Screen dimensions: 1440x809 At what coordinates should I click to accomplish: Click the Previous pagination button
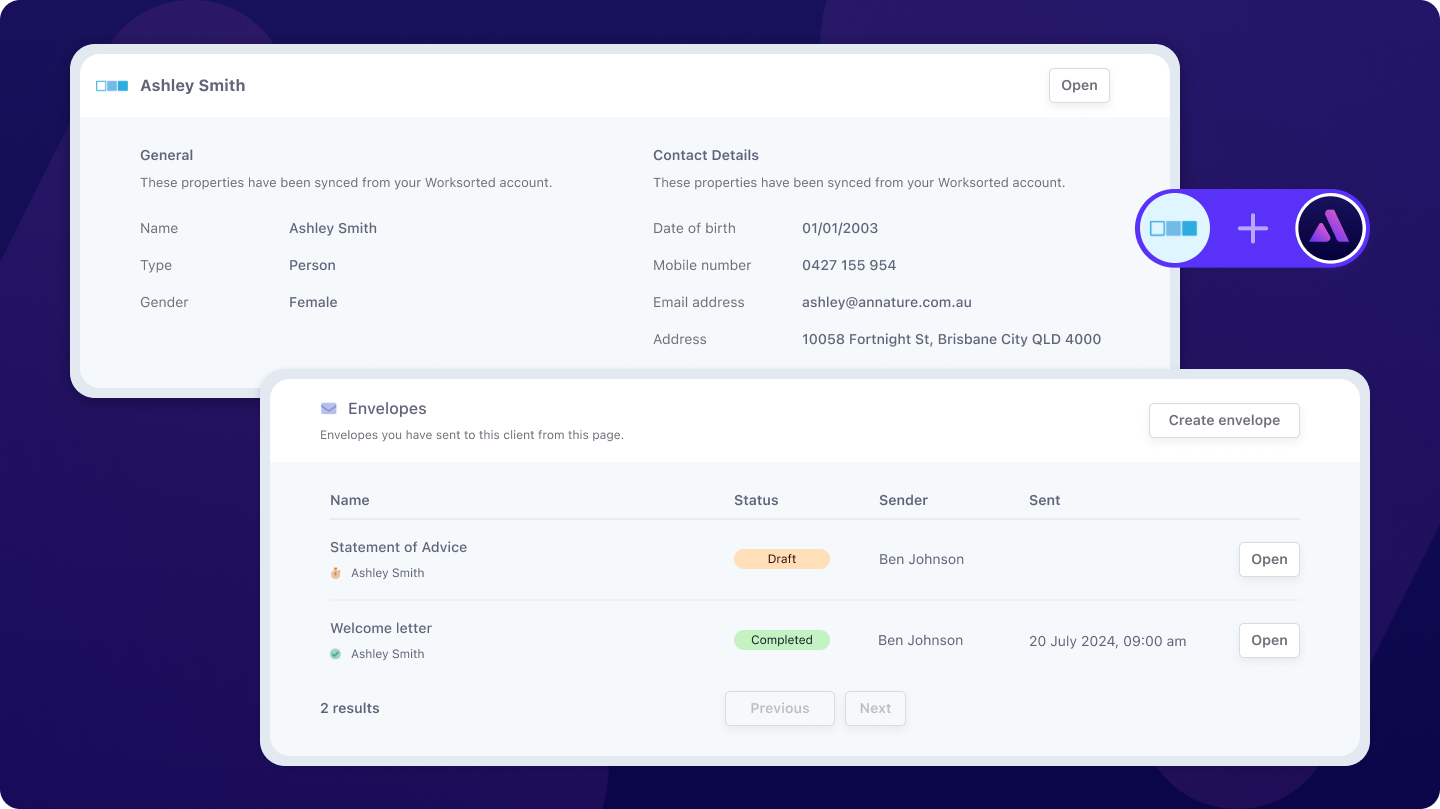pos(779,708)
